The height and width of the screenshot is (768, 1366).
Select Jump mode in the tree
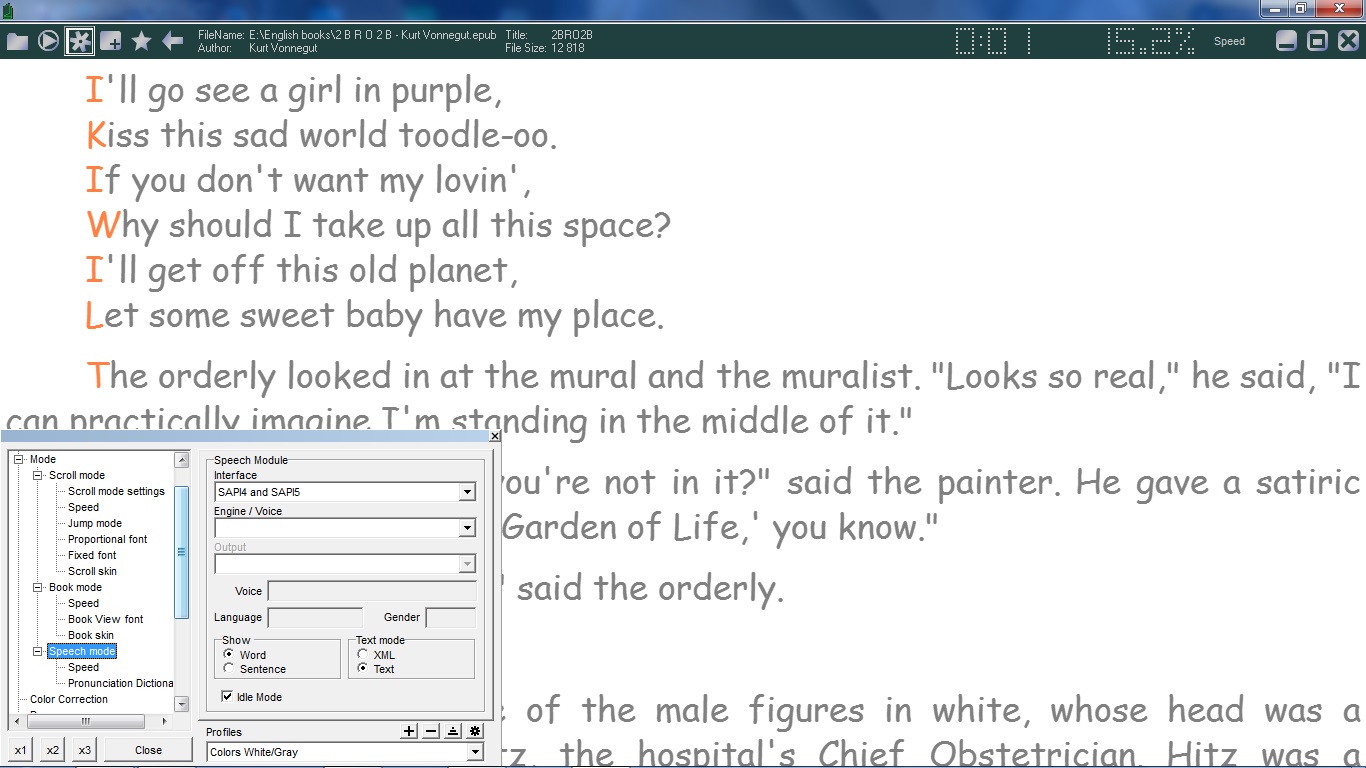pyautogui.click(x=95, y=523)
